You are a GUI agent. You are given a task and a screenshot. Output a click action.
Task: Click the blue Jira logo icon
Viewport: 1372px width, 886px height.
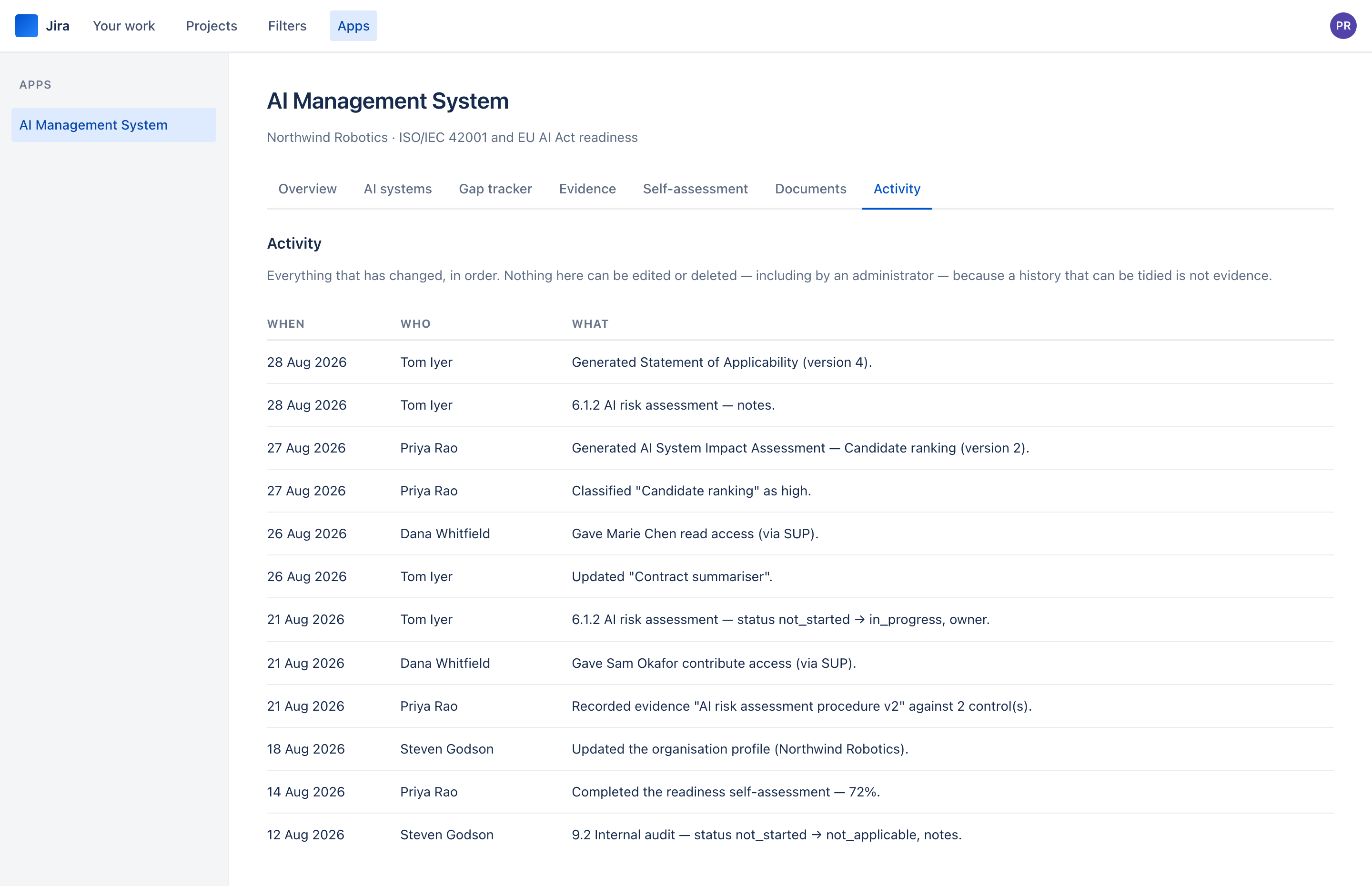(x=27, y=26)
